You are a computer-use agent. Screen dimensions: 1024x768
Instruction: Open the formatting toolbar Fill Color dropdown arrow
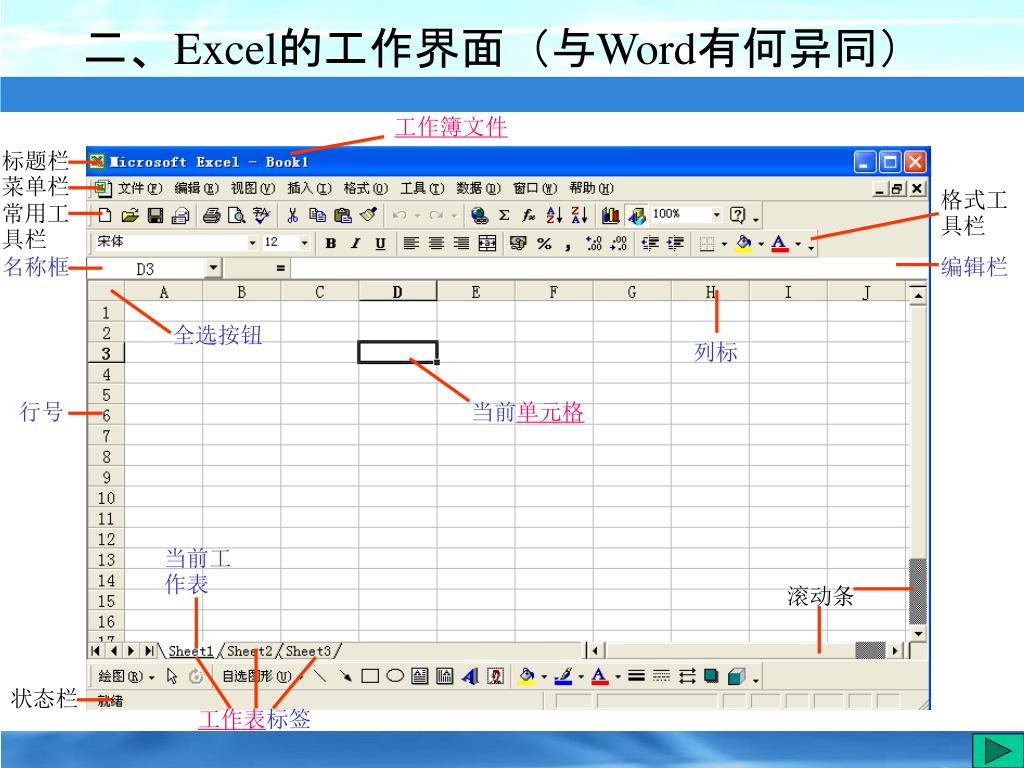pyautogui.click(x=761, y=244)
